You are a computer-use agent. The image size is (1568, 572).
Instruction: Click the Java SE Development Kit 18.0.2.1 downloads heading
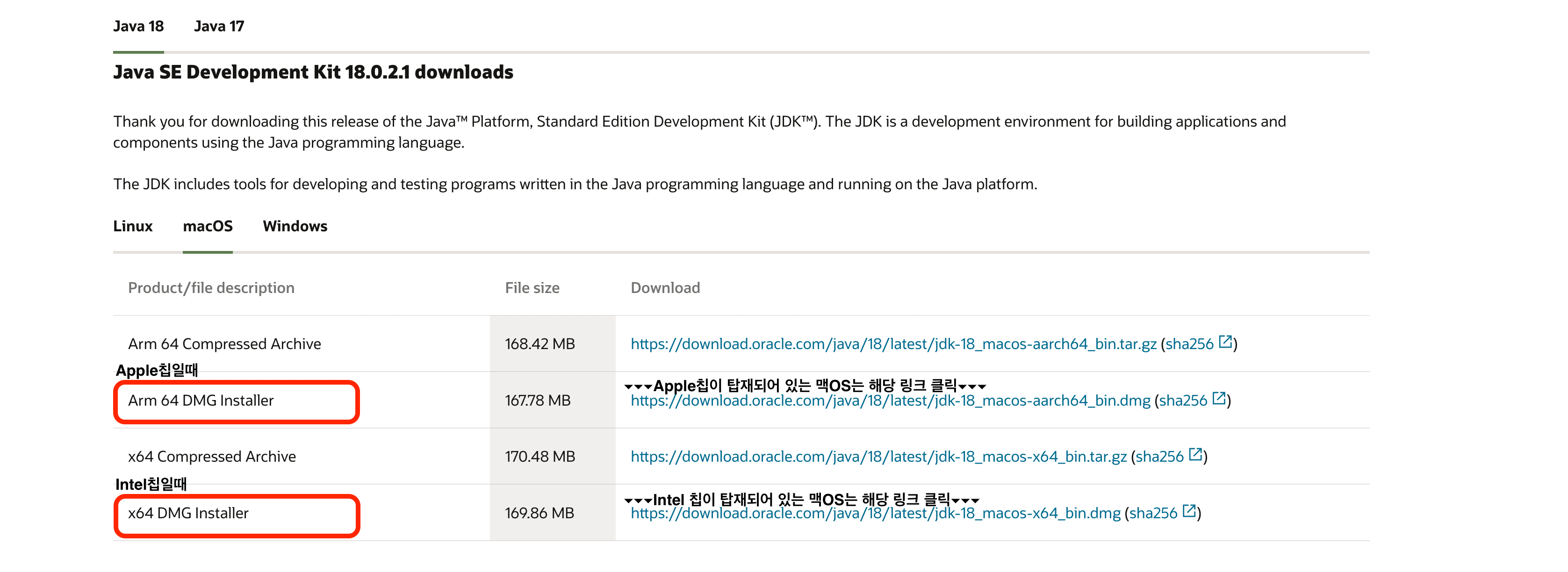point(313,72)
